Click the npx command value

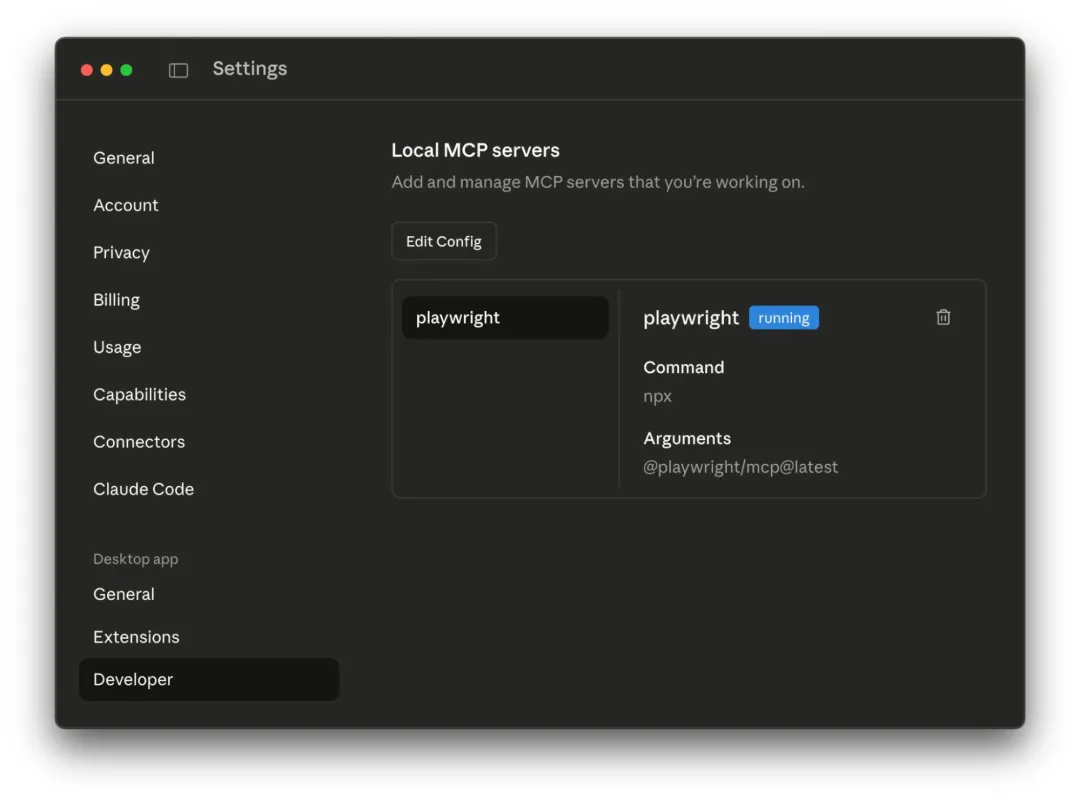point(657,396)
